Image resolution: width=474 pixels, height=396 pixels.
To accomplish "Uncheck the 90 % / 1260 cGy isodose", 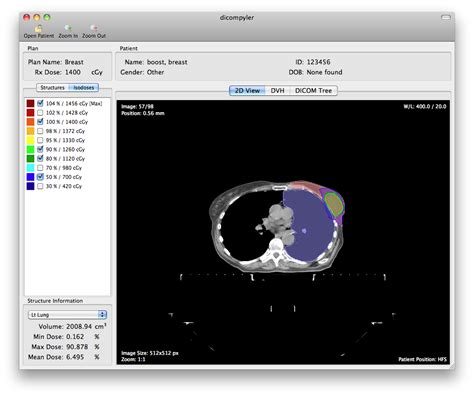I will (x=40, y=149).
